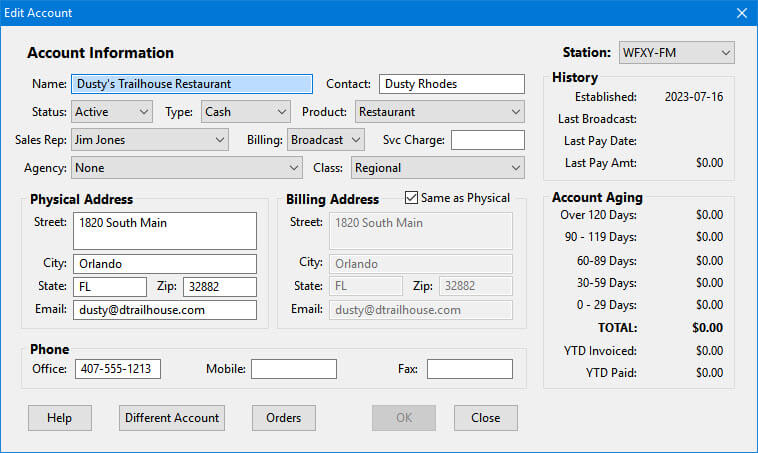Select the Billing dropdown showing Broadcast
The width and height of the screenshot is (758, 453).
point(326,140)
